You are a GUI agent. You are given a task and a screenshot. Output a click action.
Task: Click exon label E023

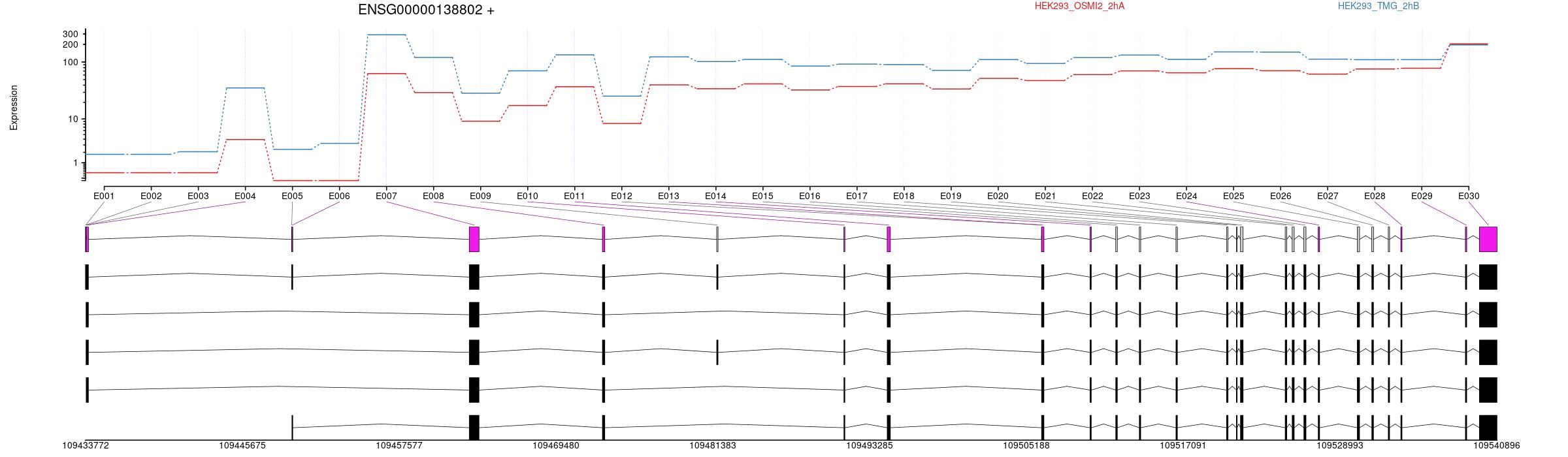[1139, 196]
